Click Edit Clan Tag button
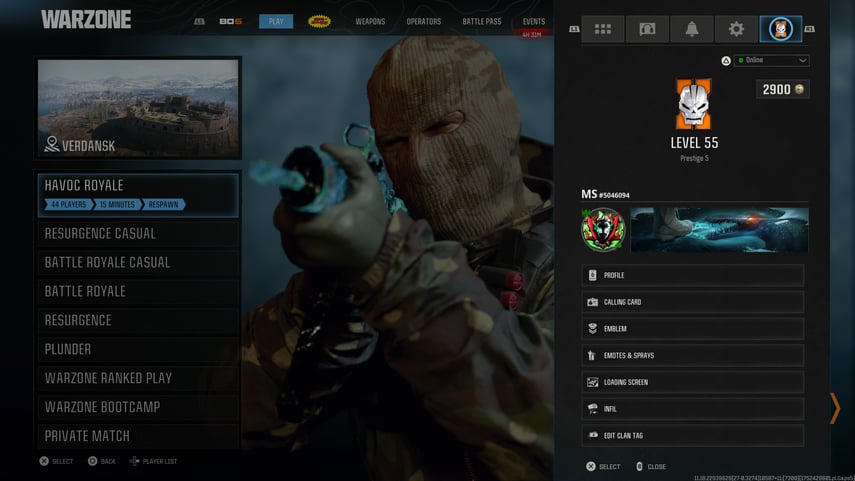This screenshot has width=855, height=481. (x=692, y=435)
